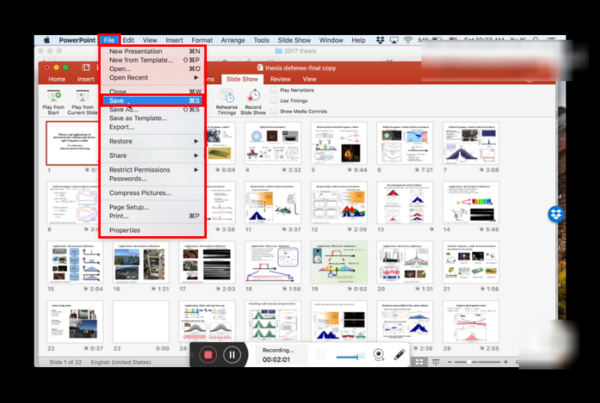Open Dropbox icon in the menu bar
600x403 pixels.
(x=380, y=40)
